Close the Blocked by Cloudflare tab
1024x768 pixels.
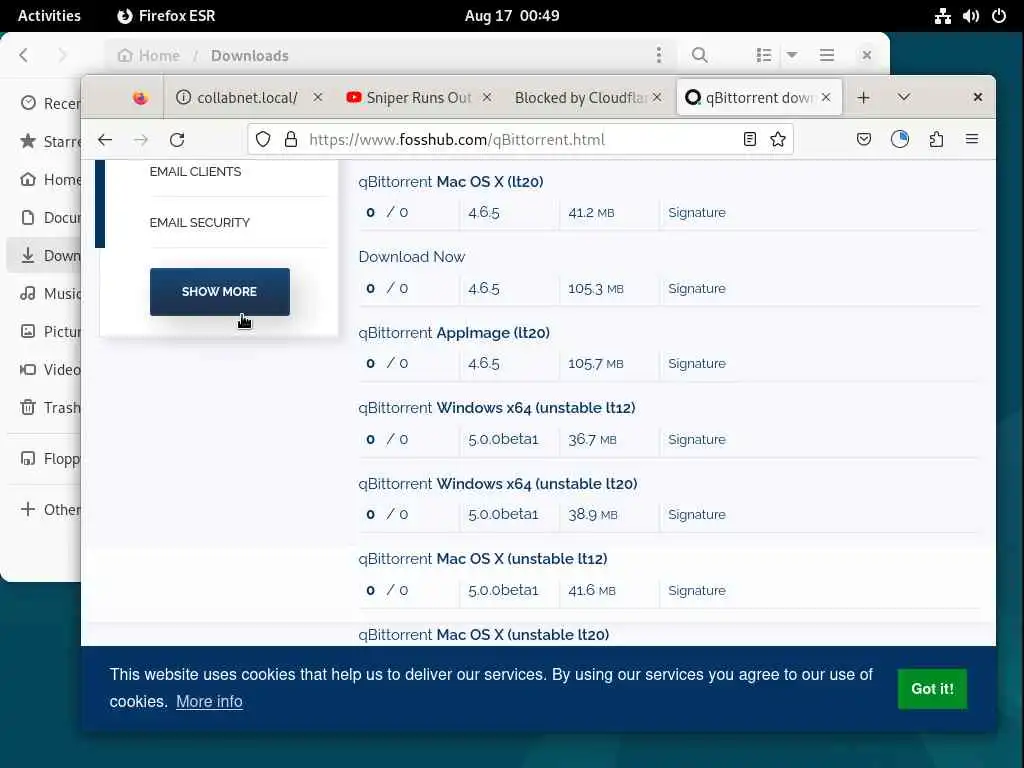click(x=657, y=97)
